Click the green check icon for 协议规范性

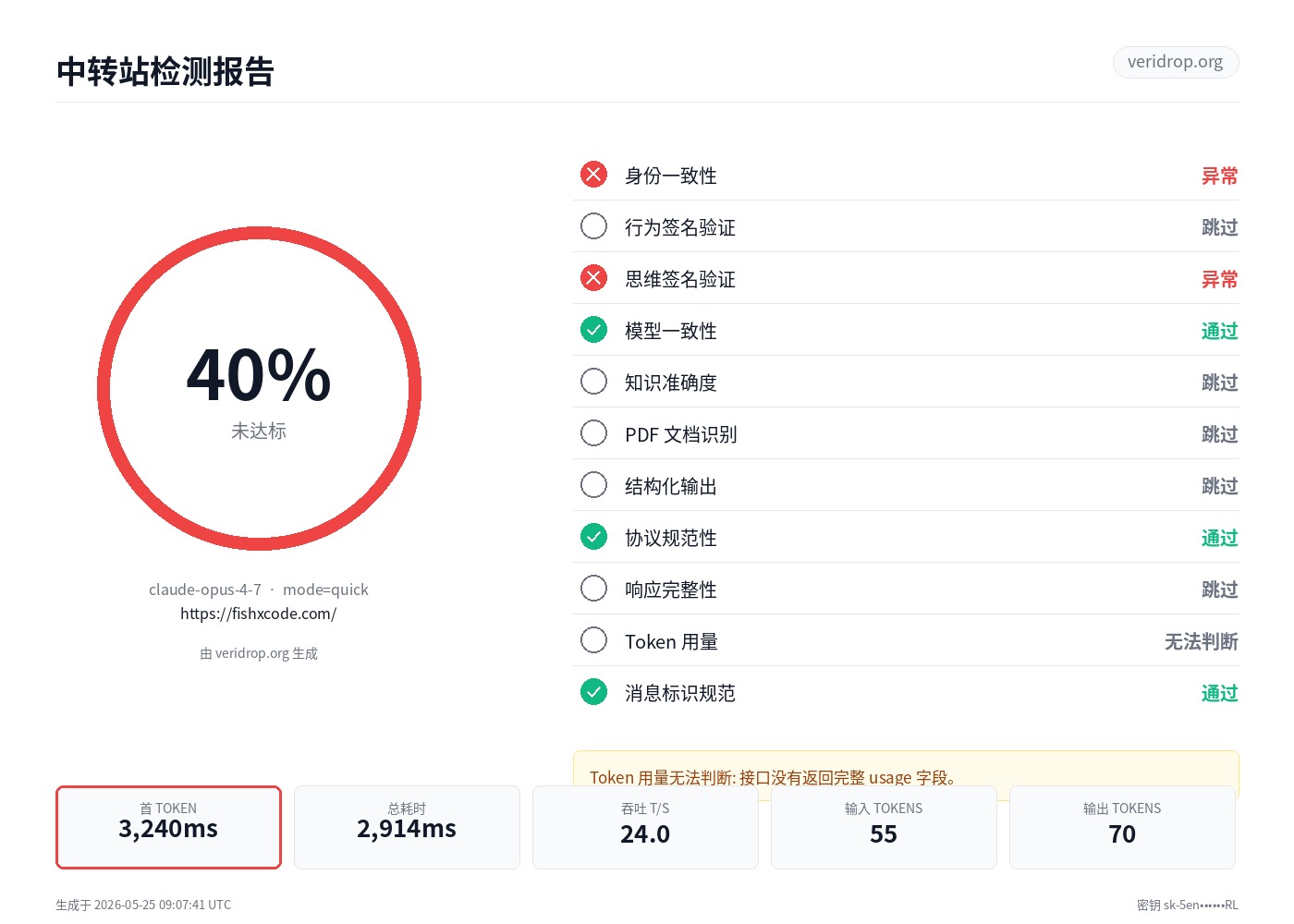point(593,537)
